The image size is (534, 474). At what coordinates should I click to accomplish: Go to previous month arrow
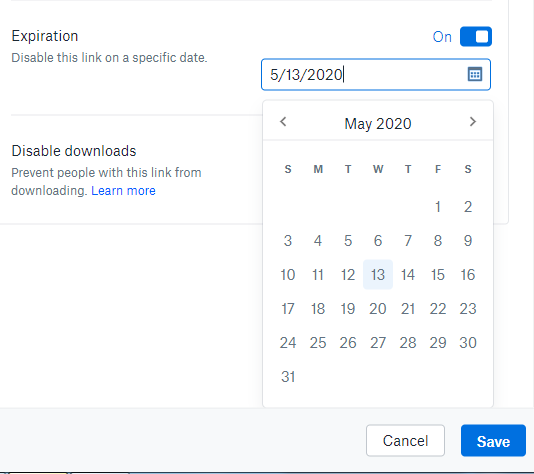point(283,122)
